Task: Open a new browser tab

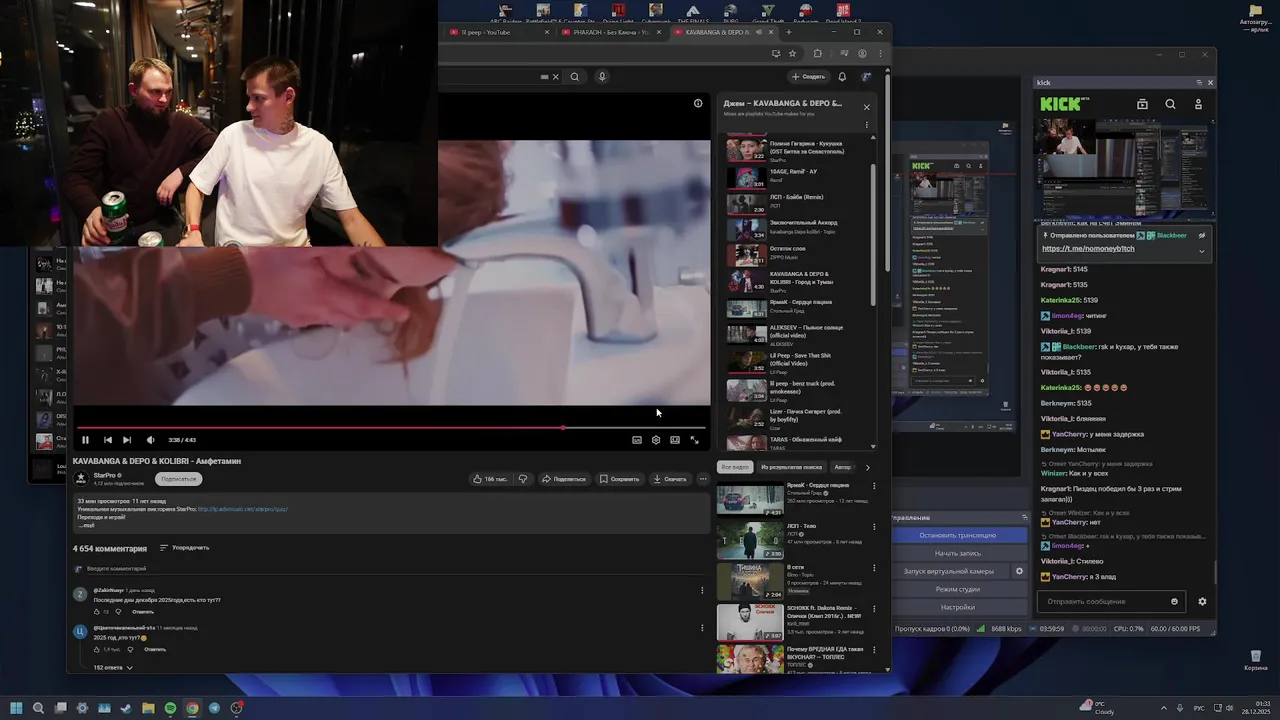Action: point(788,32)
